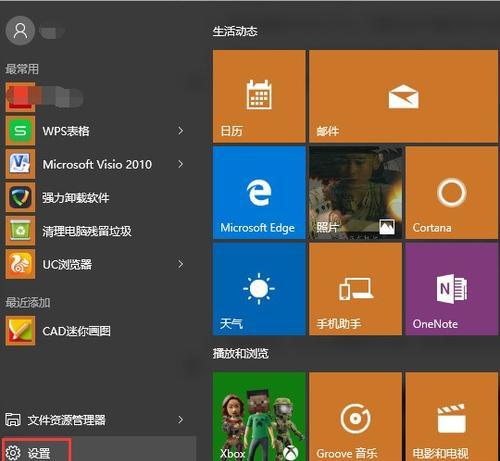The height and width of the screenshot is (461, 500).
Task: Click the 设置 gear icon
Action: (x=13, y=453)
